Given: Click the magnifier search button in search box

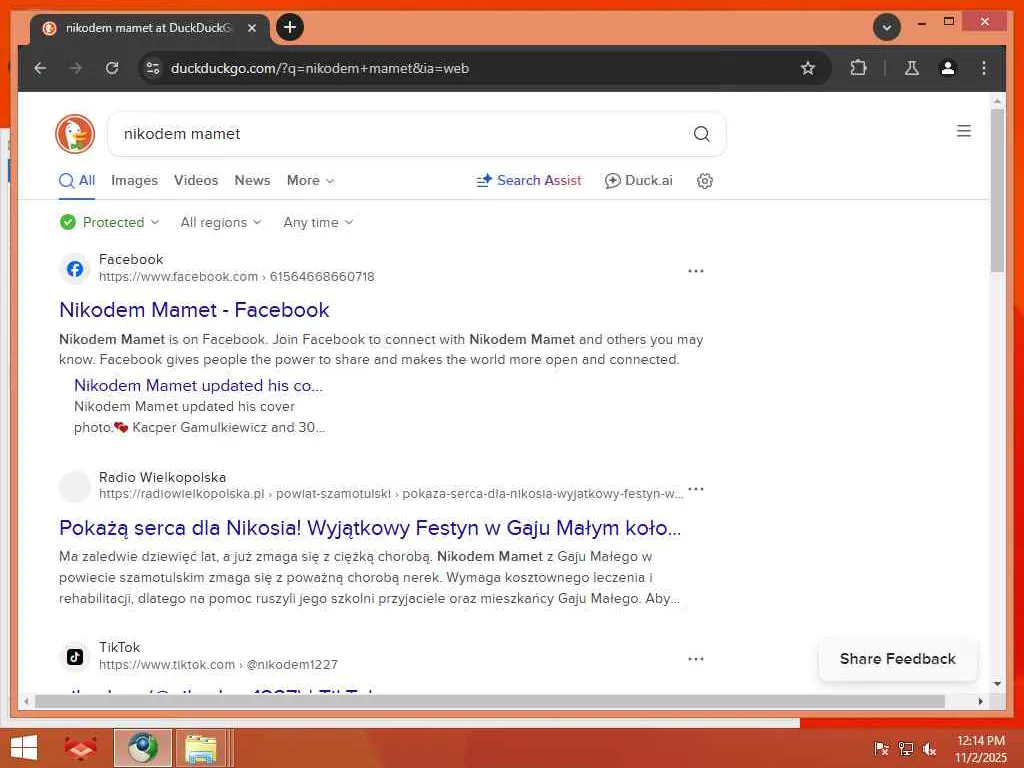Looking at the screenshot, I should pyautogui.click(x=701, y=134).
